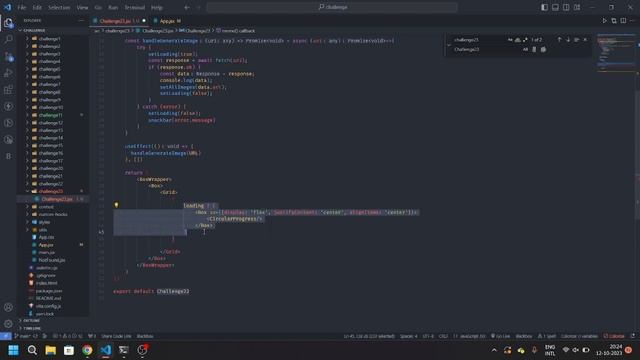
Task: Toggle Use Regular Expression in find widget
Action: pos(525,40)
